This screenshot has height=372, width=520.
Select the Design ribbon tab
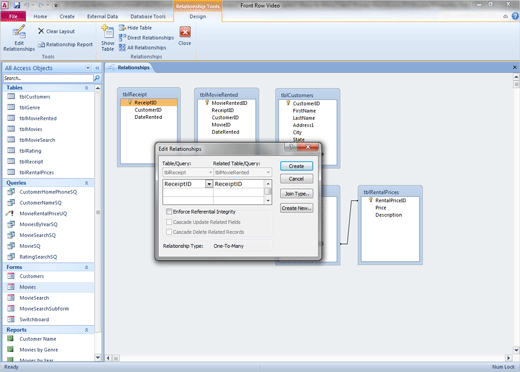point(198,16)
